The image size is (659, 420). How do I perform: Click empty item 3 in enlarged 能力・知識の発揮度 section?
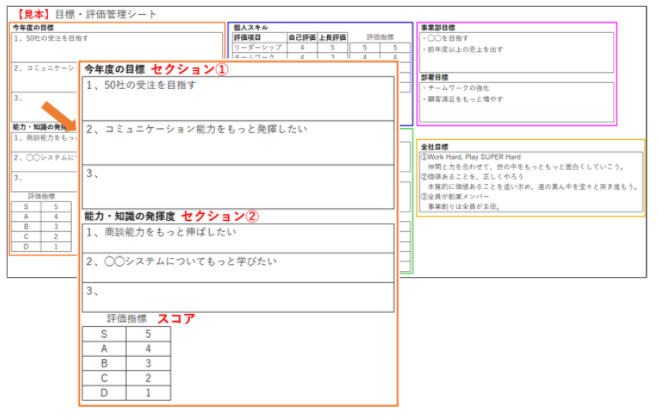pyautogui.click(x=238, y=296)
